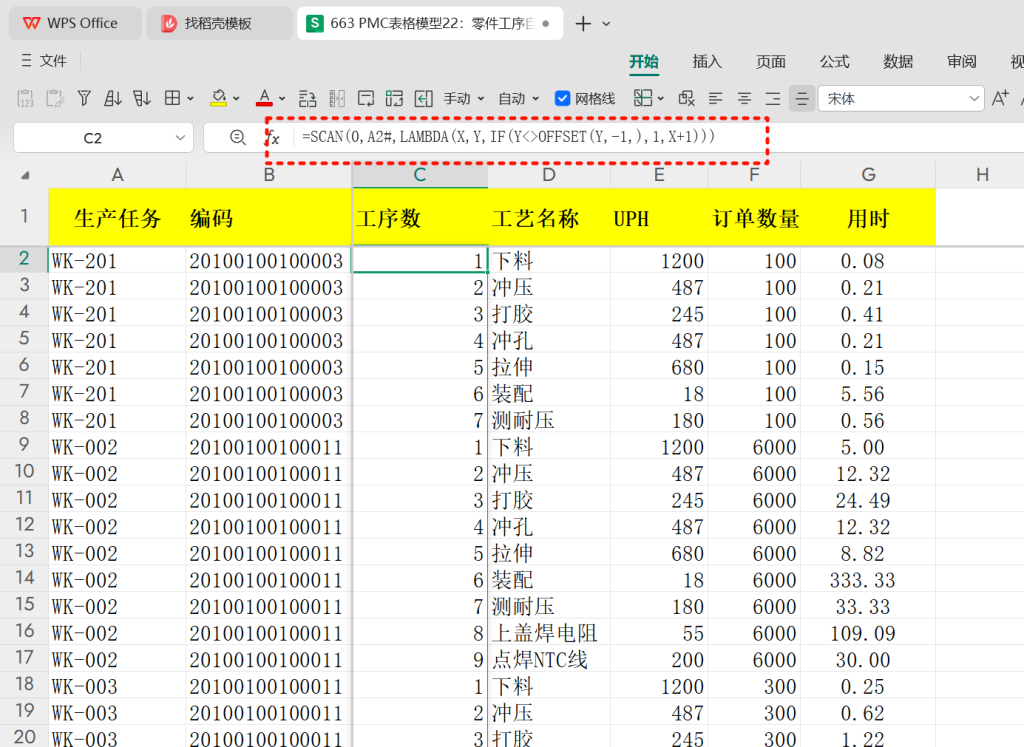Switch to the WPS Office home tab
The width and height of the screenshot is (1024, 747).
click(x=75, y=24)
